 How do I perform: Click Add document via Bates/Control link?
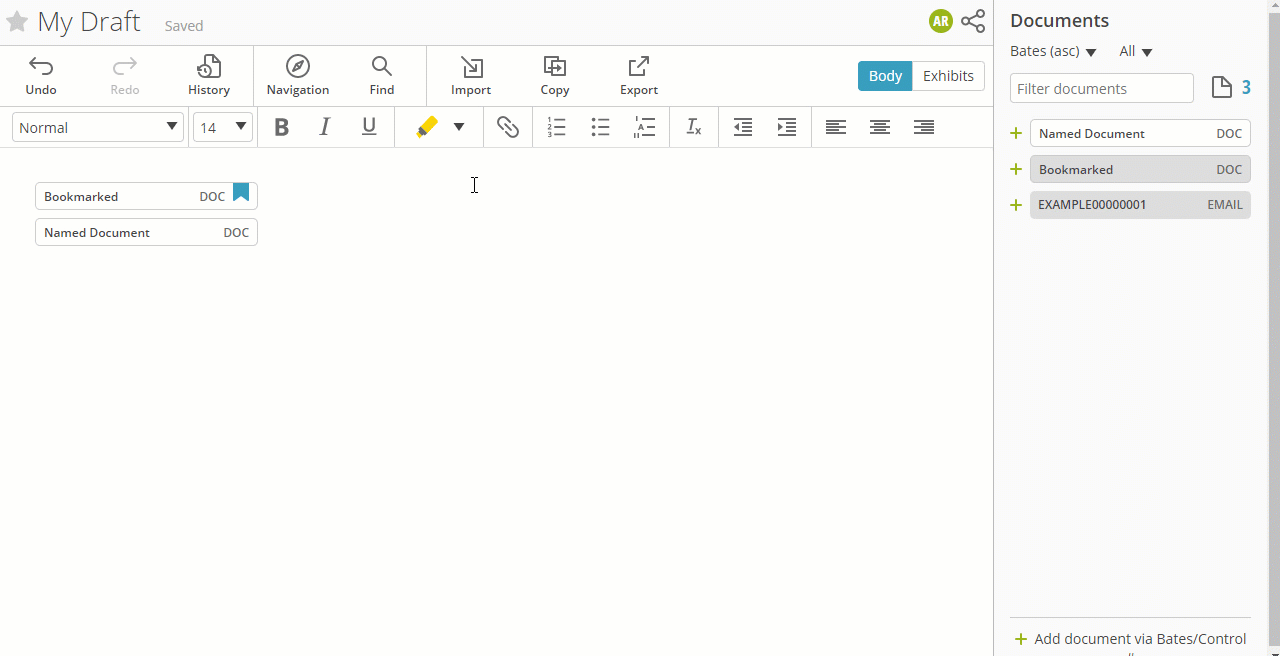1131,639
